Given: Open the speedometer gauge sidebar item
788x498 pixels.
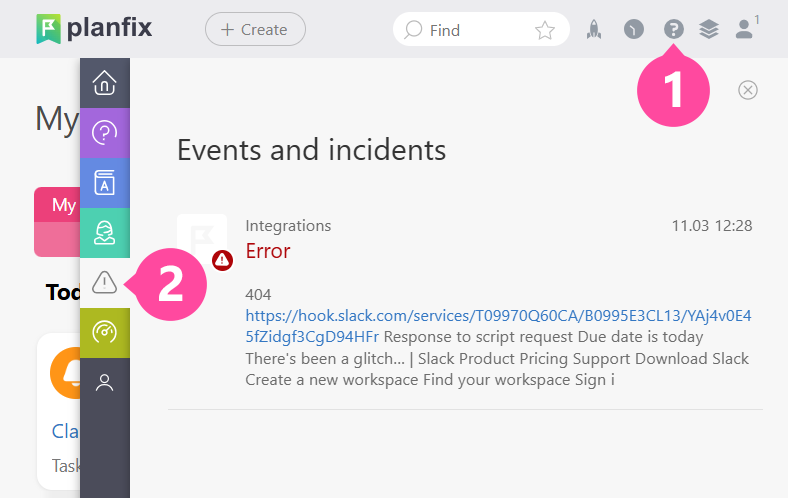Looking at the screenshot, I should tap(105, 333).
